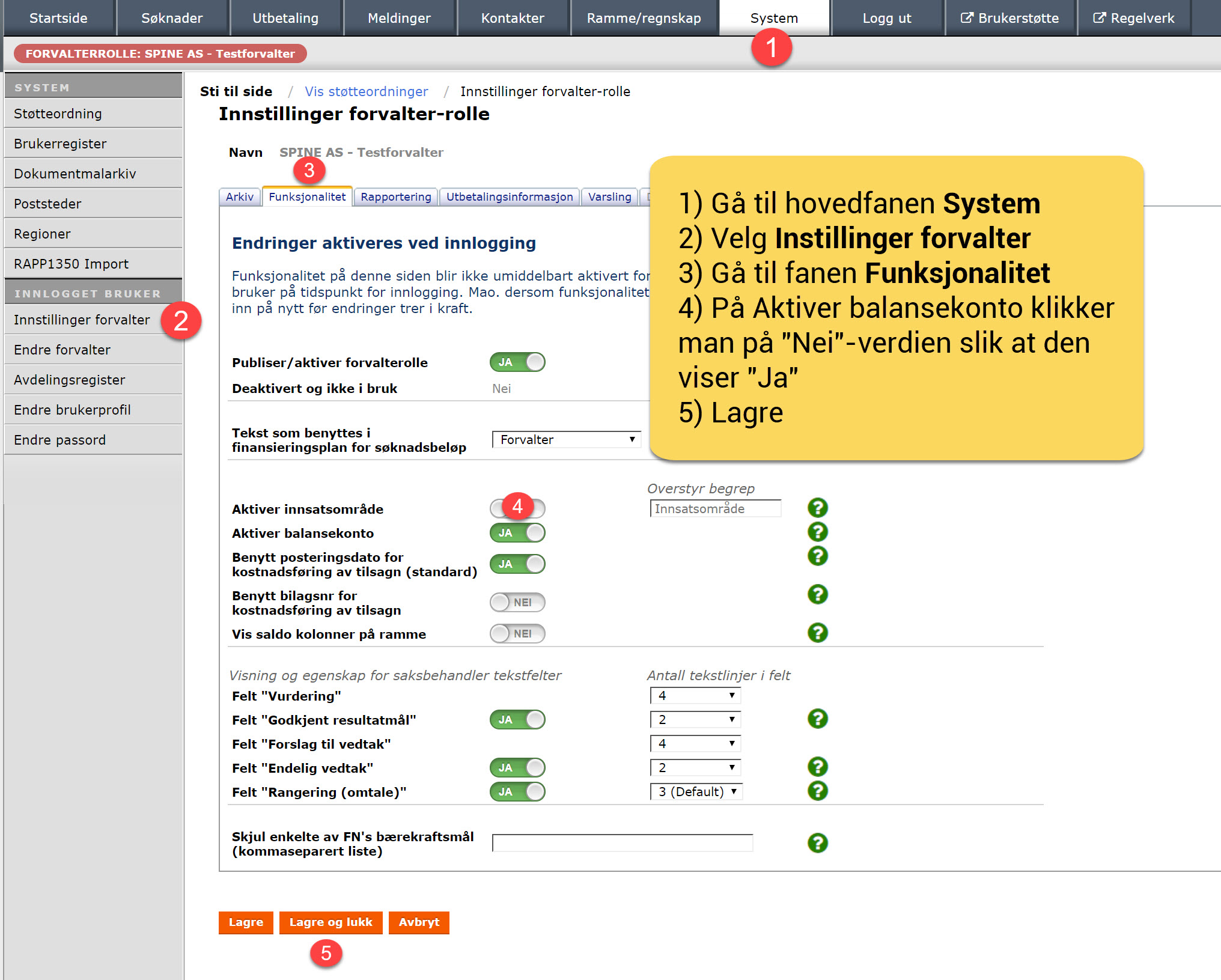
Task: Click the Lagre og lukk button
Action: (330, 922)
